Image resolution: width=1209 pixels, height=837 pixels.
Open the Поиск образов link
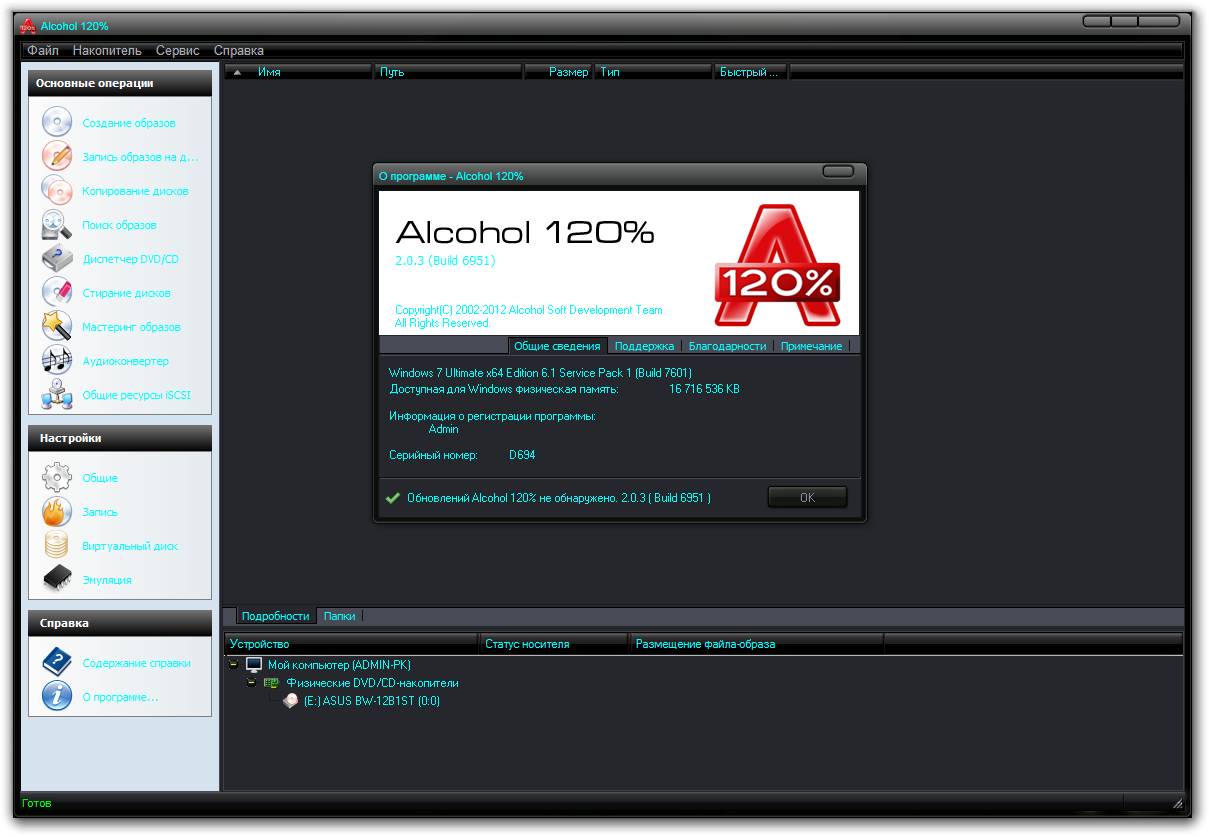point(119,225)
